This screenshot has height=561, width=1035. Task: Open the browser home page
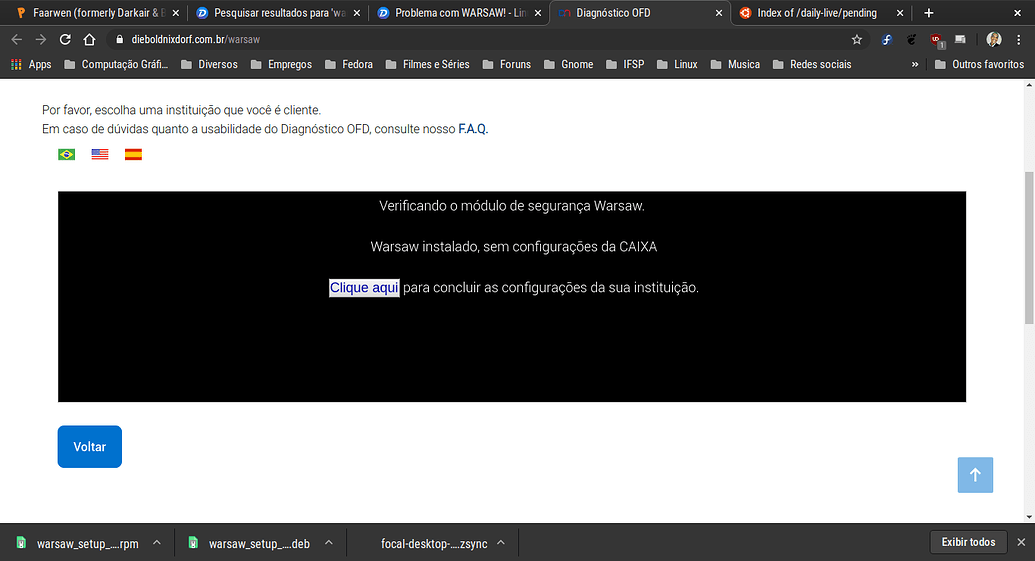point(89,40)
